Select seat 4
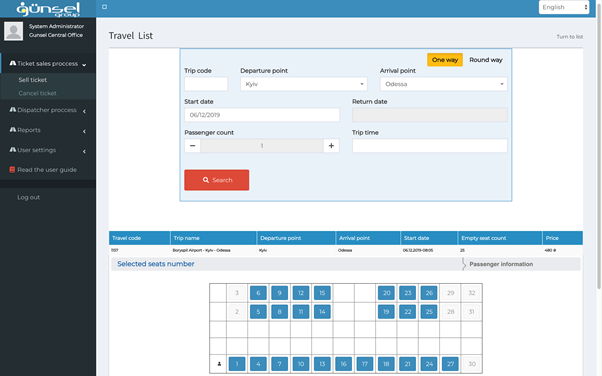 tap(258, 364)
